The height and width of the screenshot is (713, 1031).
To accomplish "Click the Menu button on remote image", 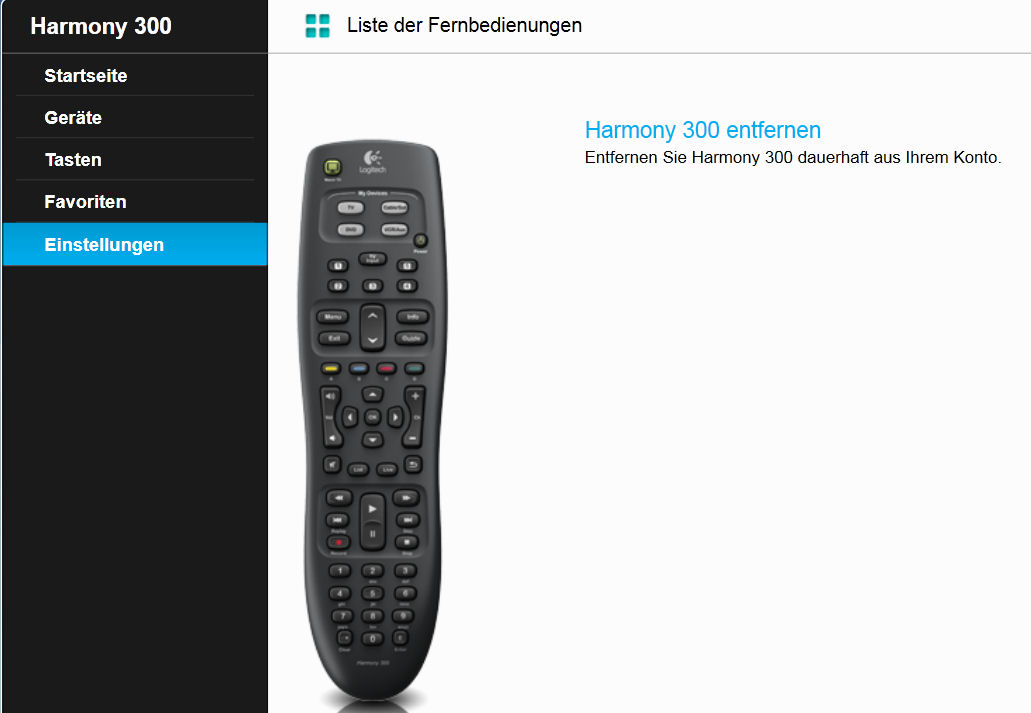I will pos(333,317).
